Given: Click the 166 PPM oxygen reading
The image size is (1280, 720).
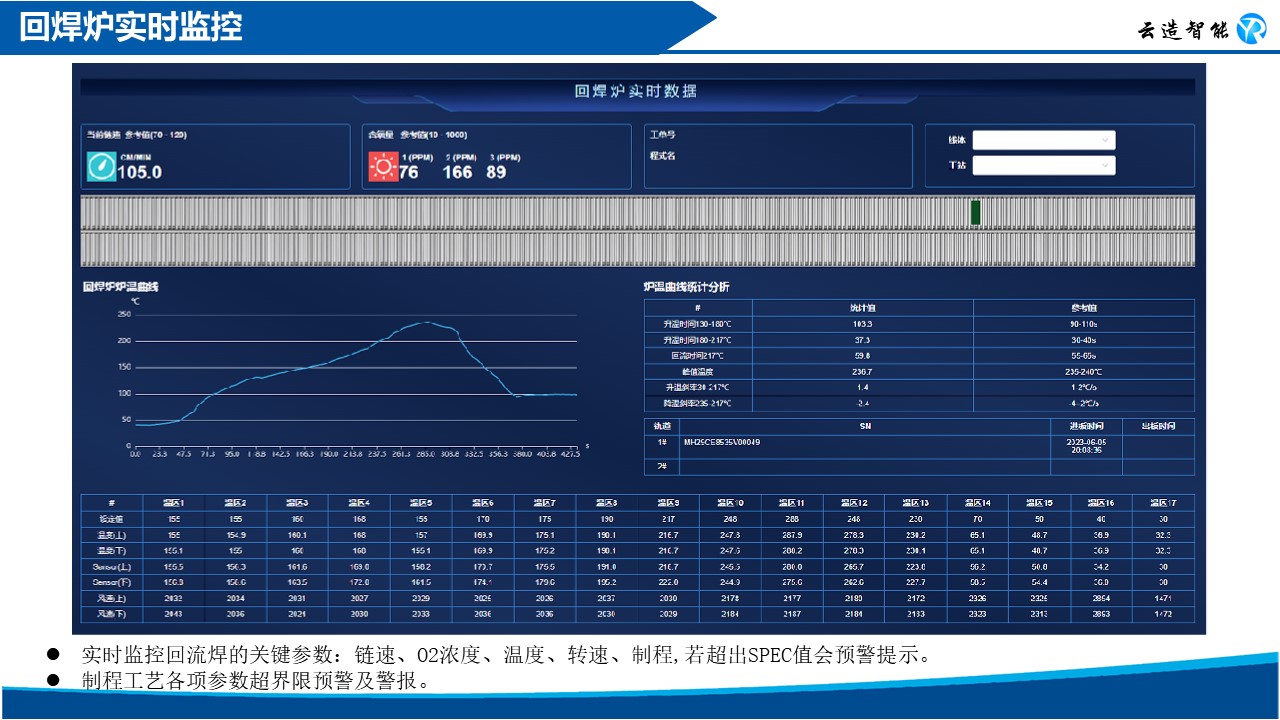Looking at the screenshot, I should (457, 172).
